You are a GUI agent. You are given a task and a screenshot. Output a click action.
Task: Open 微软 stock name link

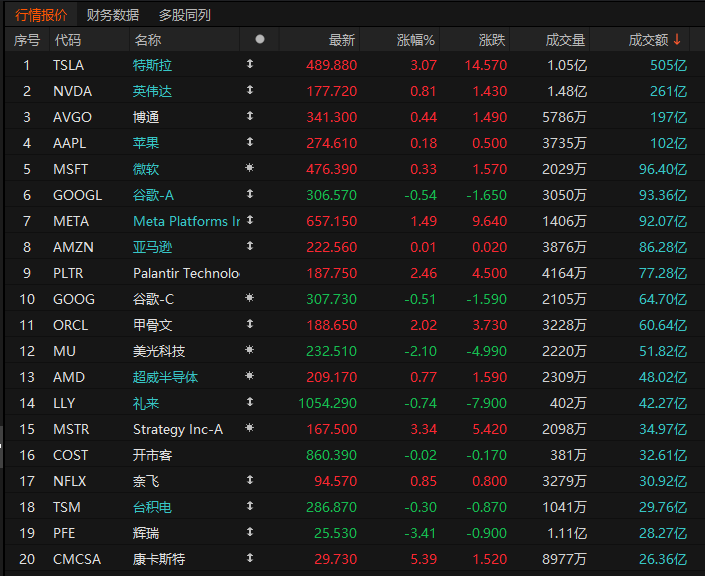coord(146,169)
